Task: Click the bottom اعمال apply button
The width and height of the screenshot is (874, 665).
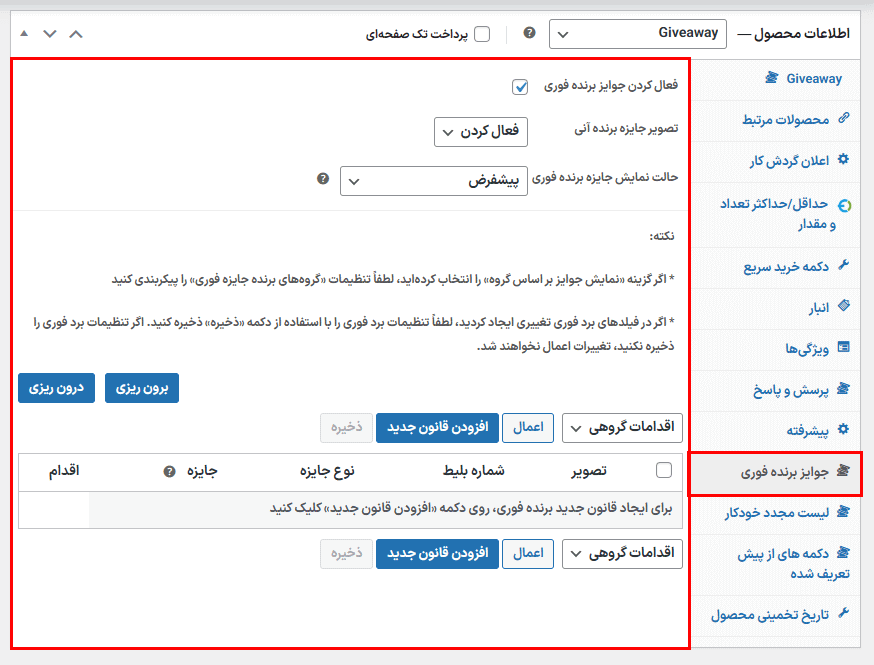Action: pos(526,553)
